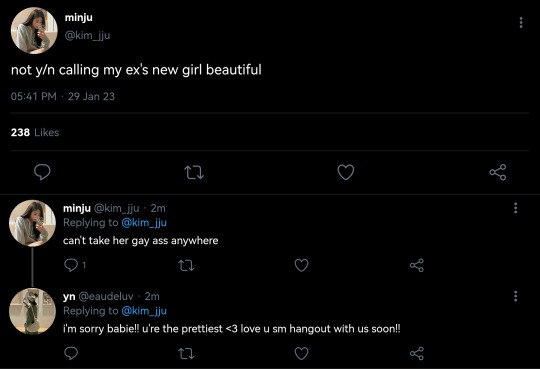Reply to yn's 'i'm sorry babie' tweet
This screenshot has width=540, height=369.
click(x=71, y=353)
